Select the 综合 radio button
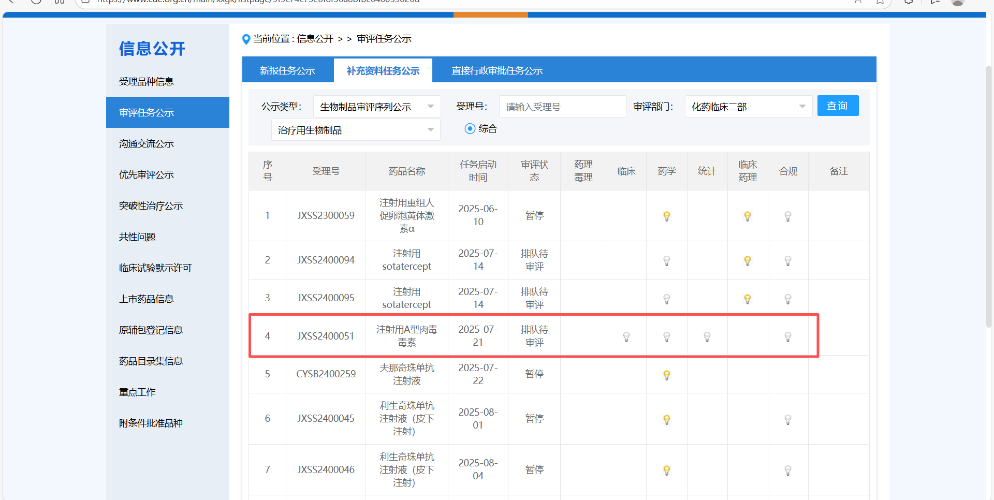The image size is (994, 500). (470, 129)
